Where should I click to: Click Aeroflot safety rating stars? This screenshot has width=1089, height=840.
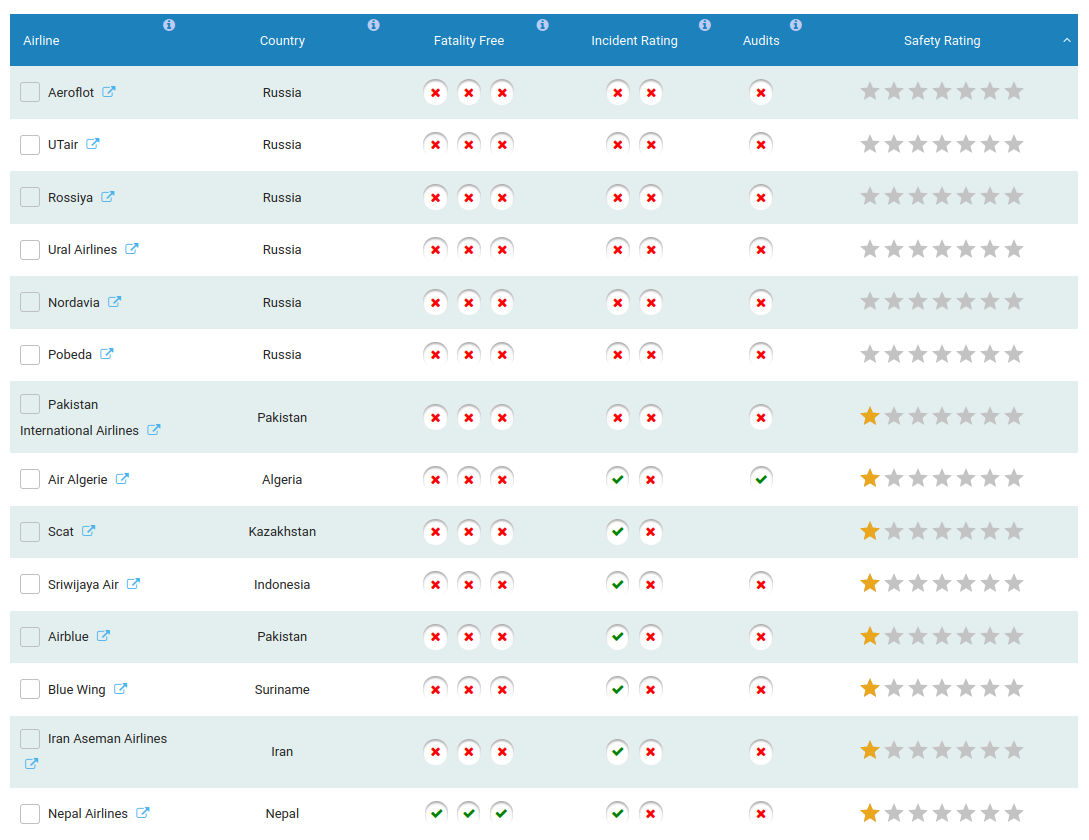942,91
